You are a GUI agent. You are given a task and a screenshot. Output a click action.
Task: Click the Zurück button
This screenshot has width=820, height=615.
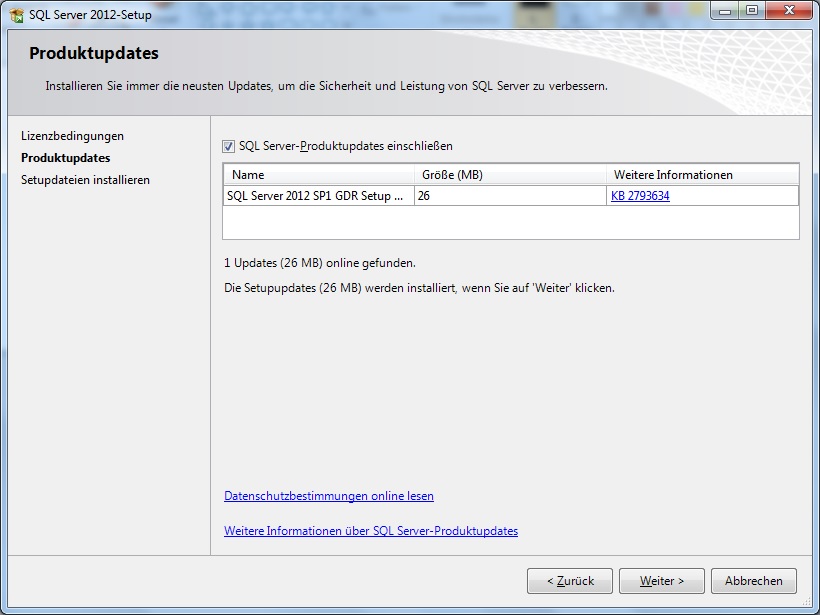pos(570,581)
